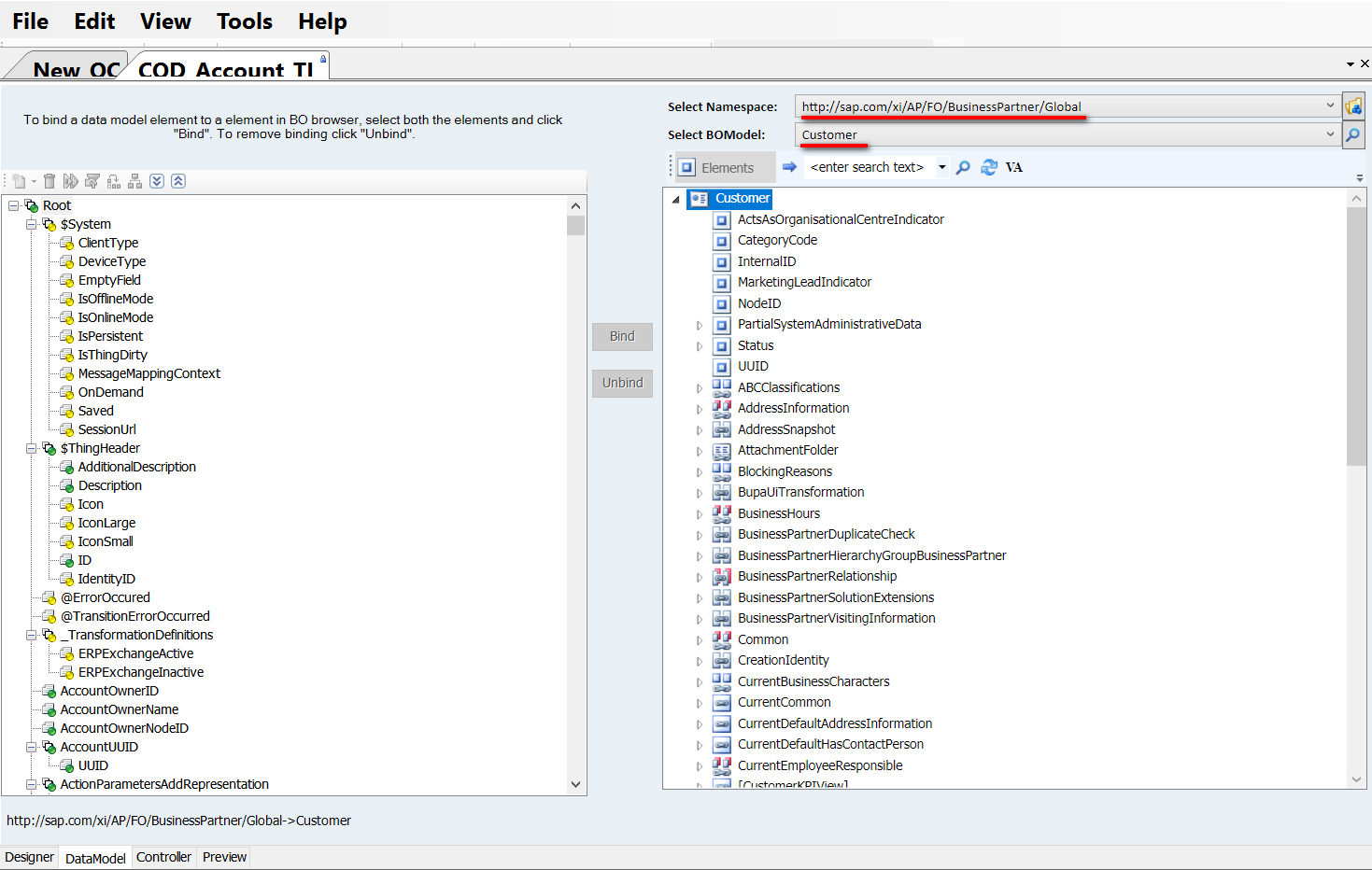The width and height of the screenshot is (1372, 870).
Task: Select the AccountOwnerName tree item
Action: 120,709
